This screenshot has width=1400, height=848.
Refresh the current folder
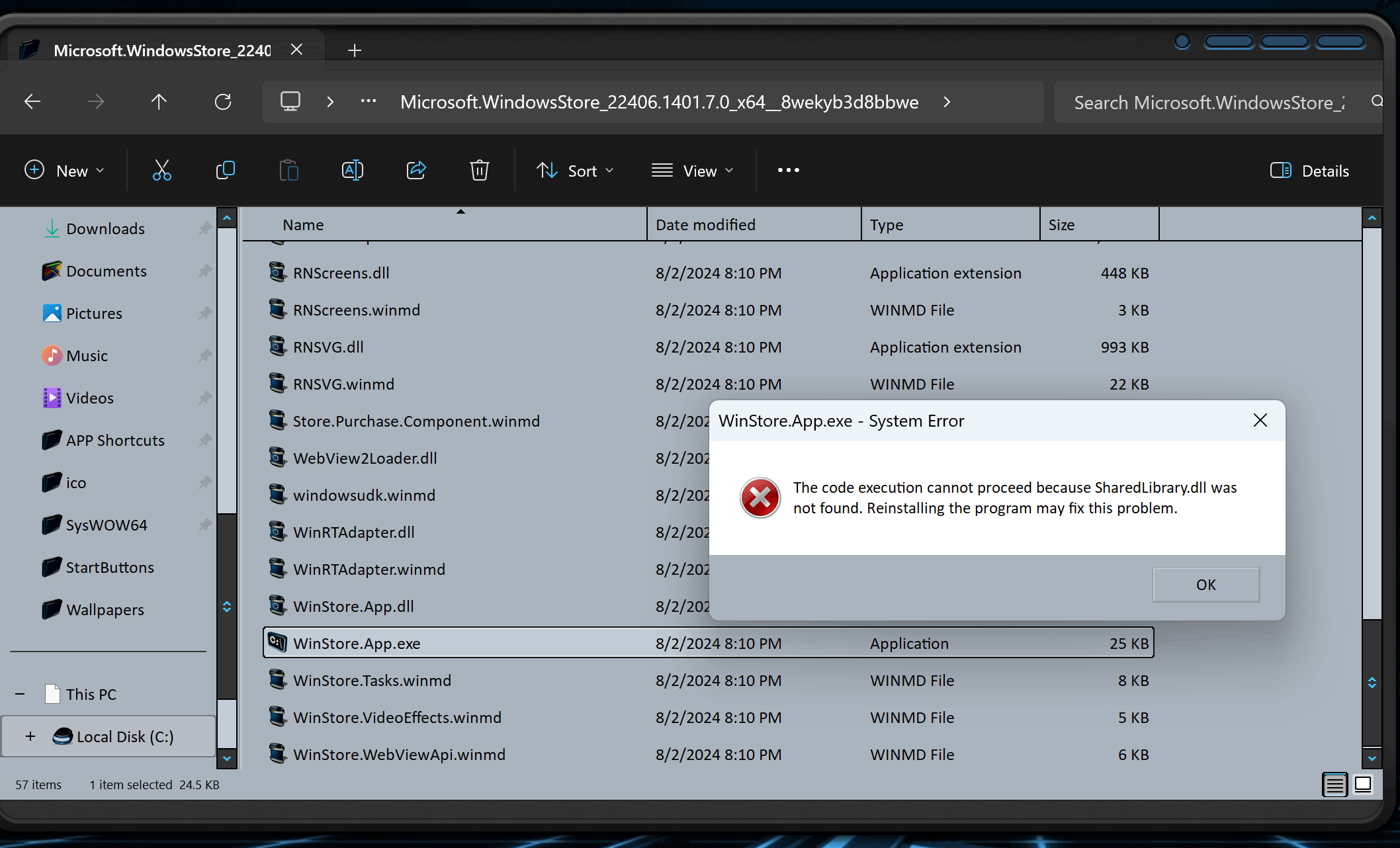click(223, 102)
